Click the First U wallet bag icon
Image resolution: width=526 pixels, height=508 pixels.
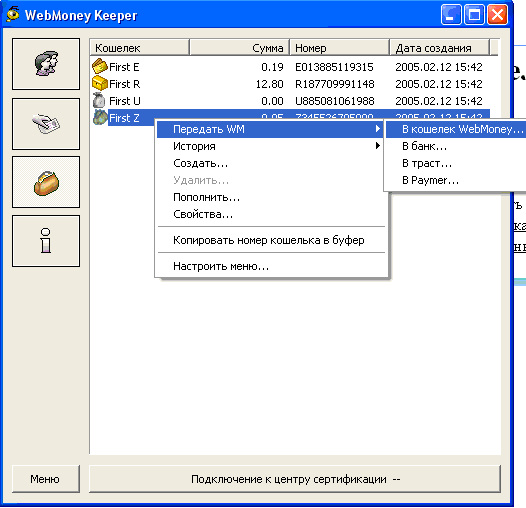(99, 100)
